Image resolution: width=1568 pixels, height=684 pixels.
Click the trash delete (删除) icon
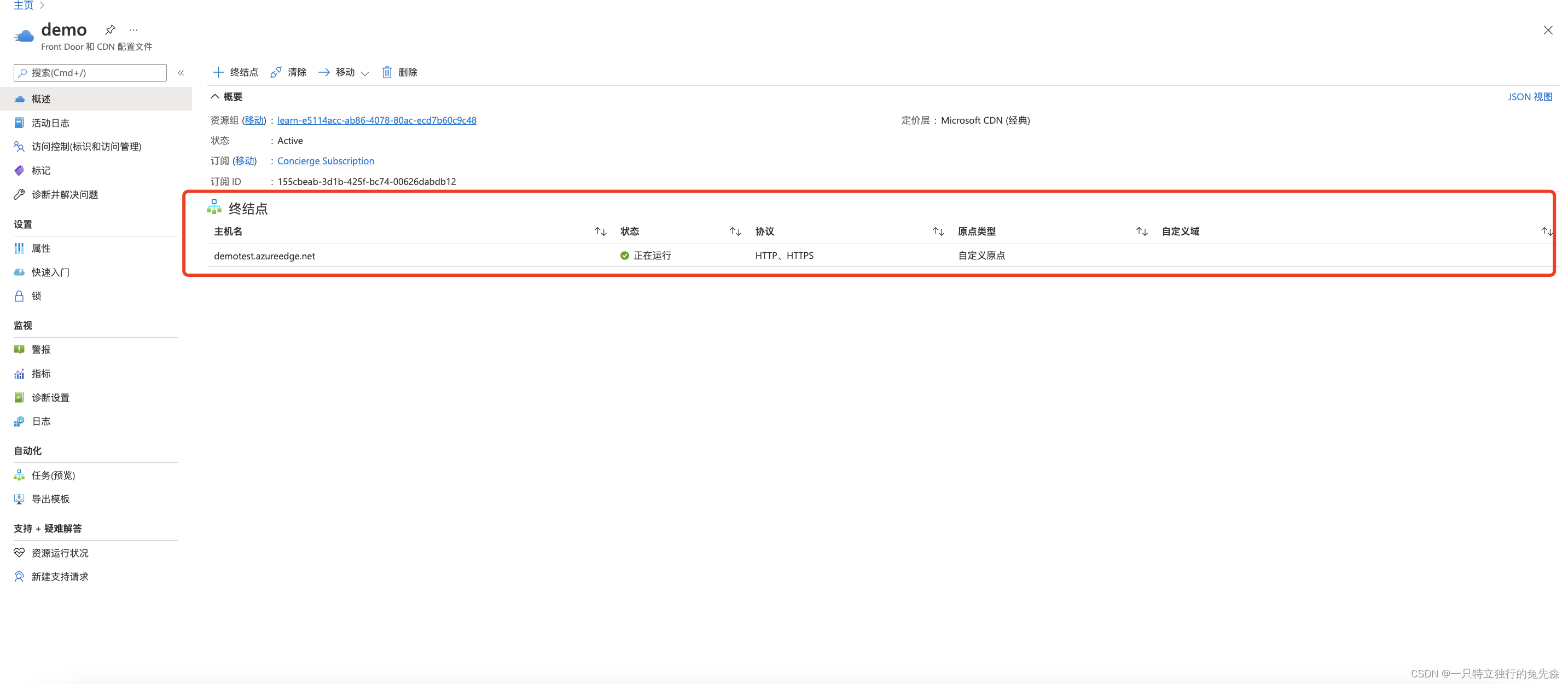click(386, 72)
